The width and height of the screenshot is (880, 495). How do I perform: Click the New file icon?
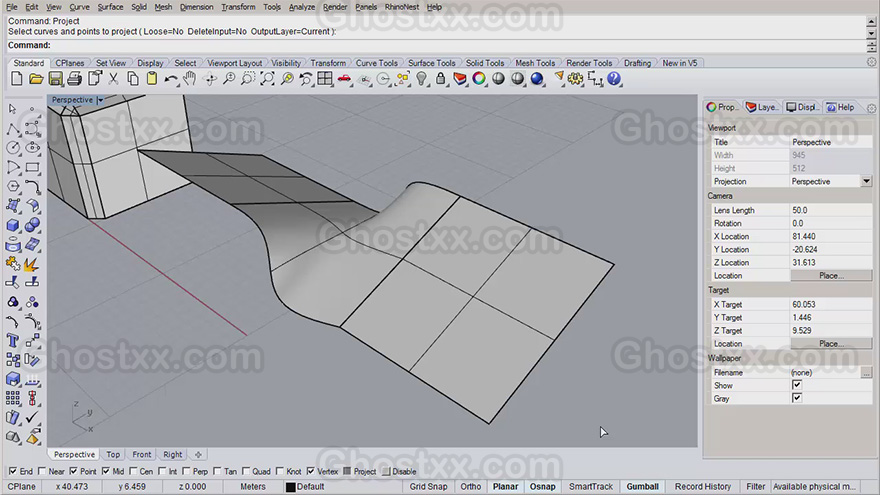17,79
